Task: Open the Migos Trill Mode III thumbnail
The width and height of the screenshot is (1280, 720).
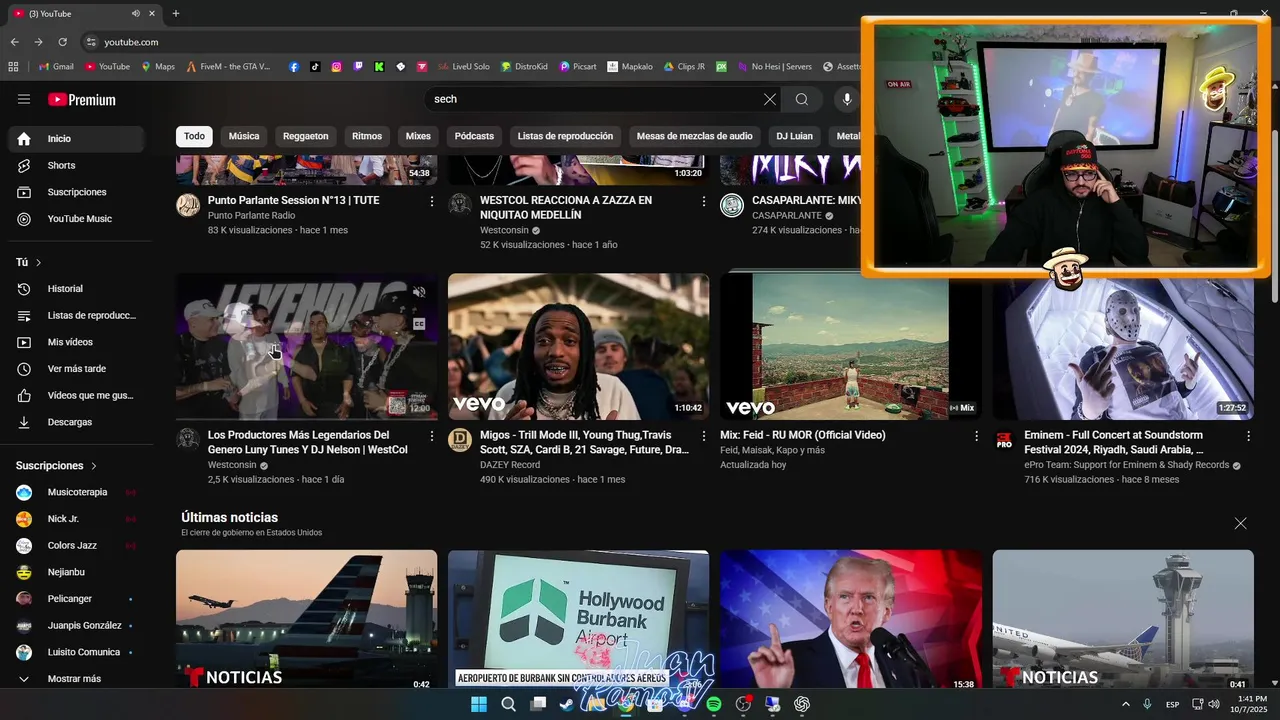Action: pyautogui.click(x=578, y=346)
